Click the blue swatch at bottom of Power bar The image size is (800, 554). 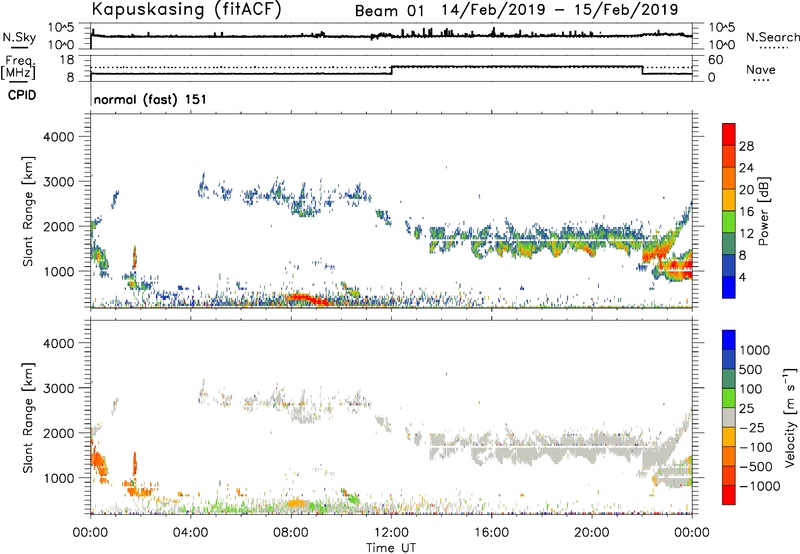point(729,286)
